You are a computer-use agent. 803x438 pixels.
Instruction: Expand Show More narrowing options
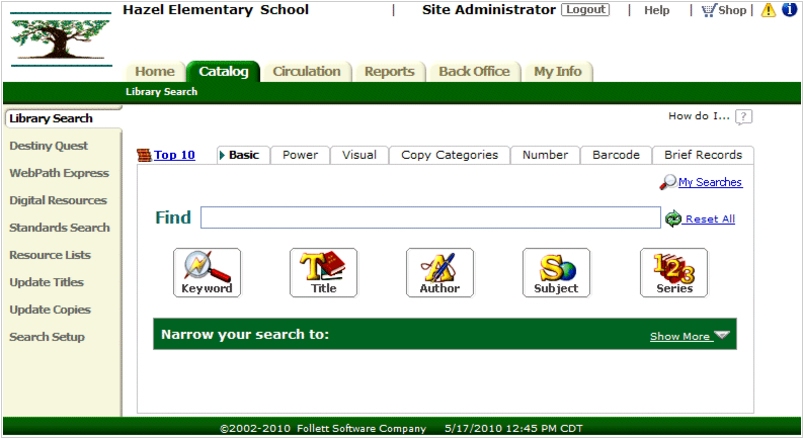pos(689,336)
